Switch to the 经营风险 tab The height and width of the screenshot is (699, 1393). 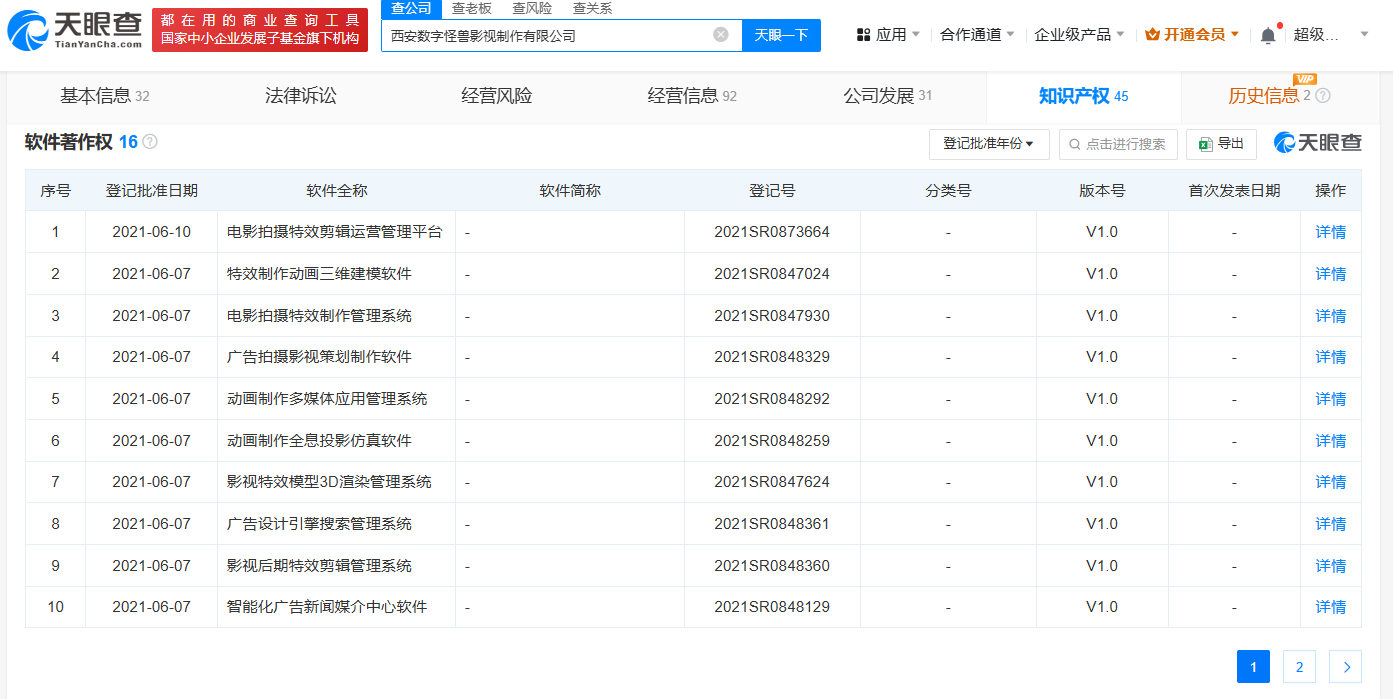496,96
